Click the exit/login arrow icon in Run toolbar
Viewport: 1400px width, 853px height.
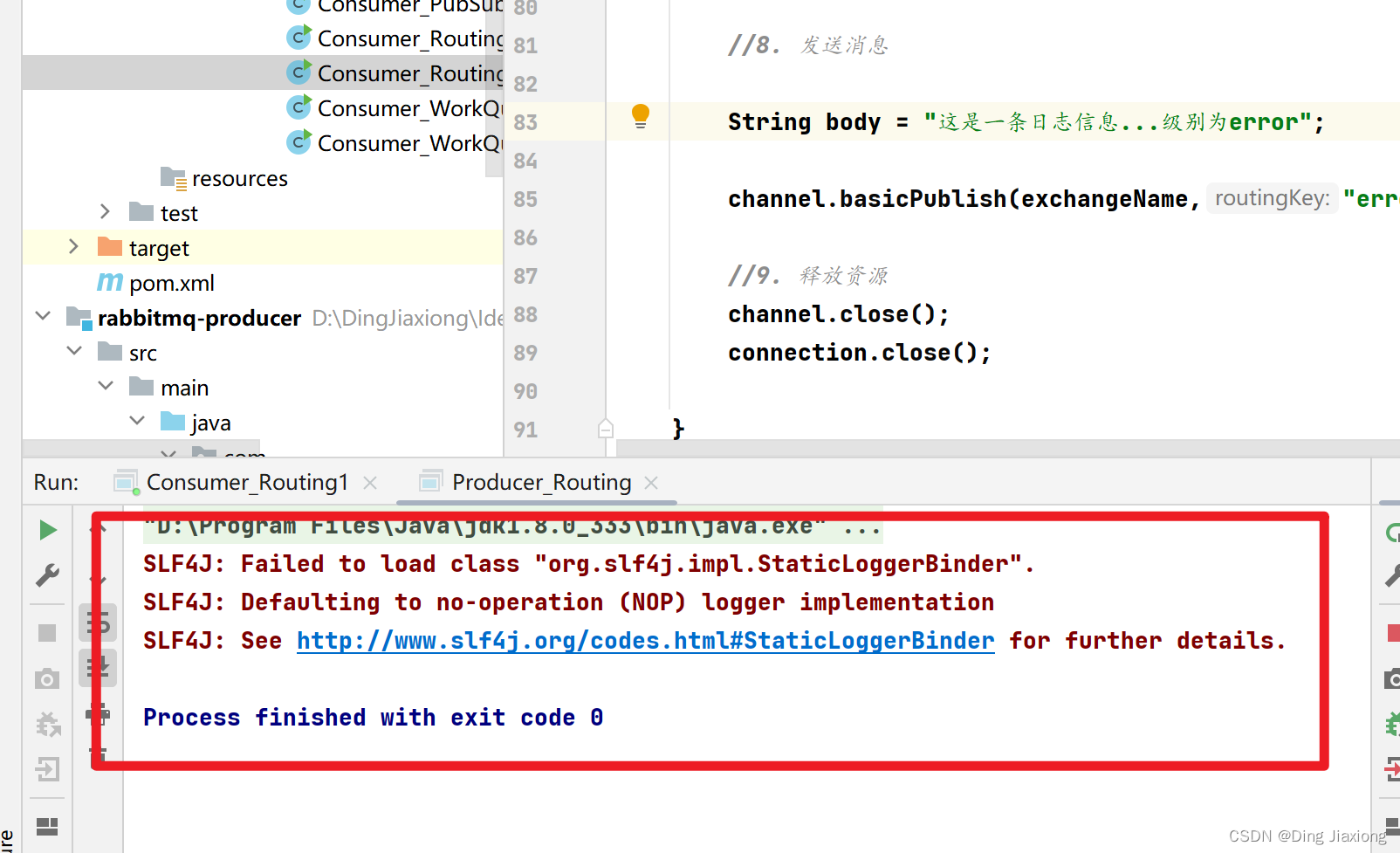47,769
